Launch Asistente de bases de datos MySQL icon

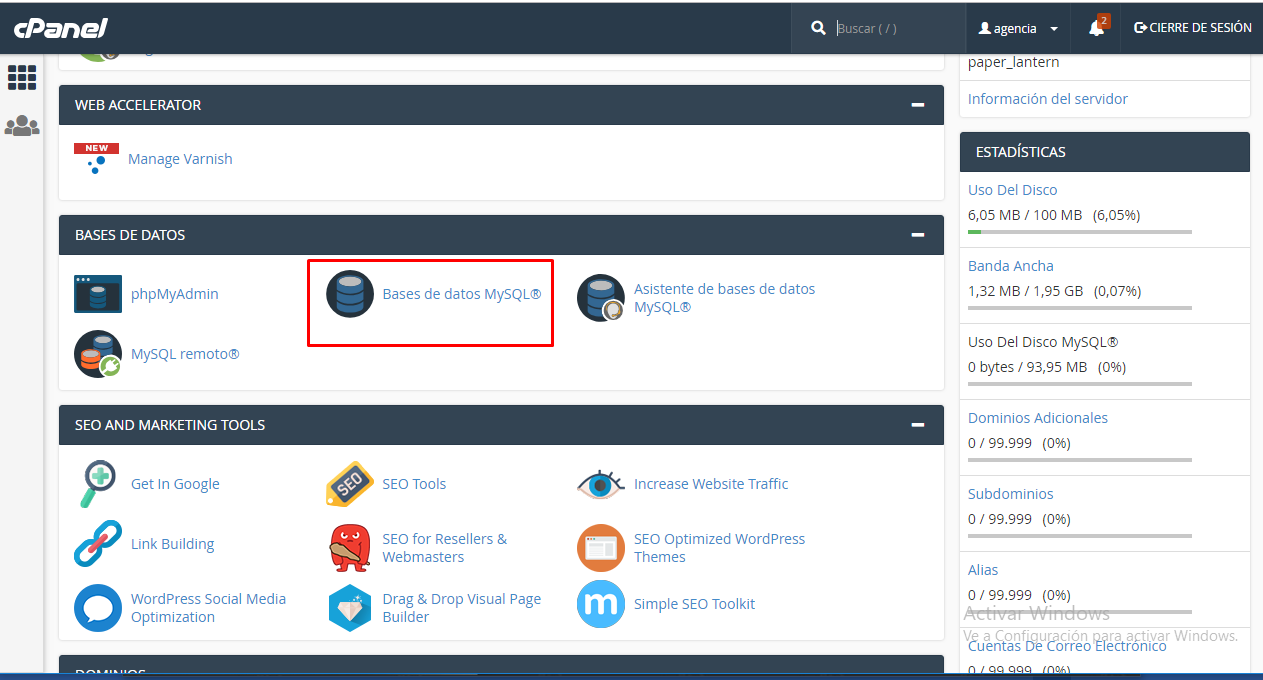coord(601,298)
